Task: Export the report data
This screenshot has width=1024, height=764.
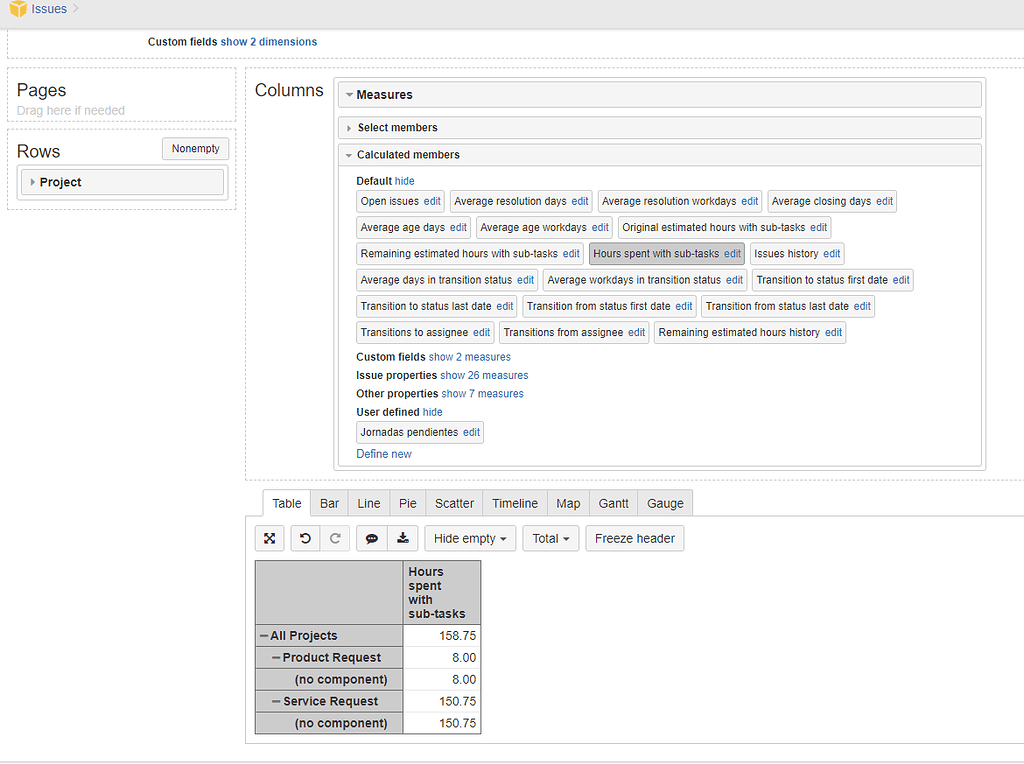Action: click(403, 538)
